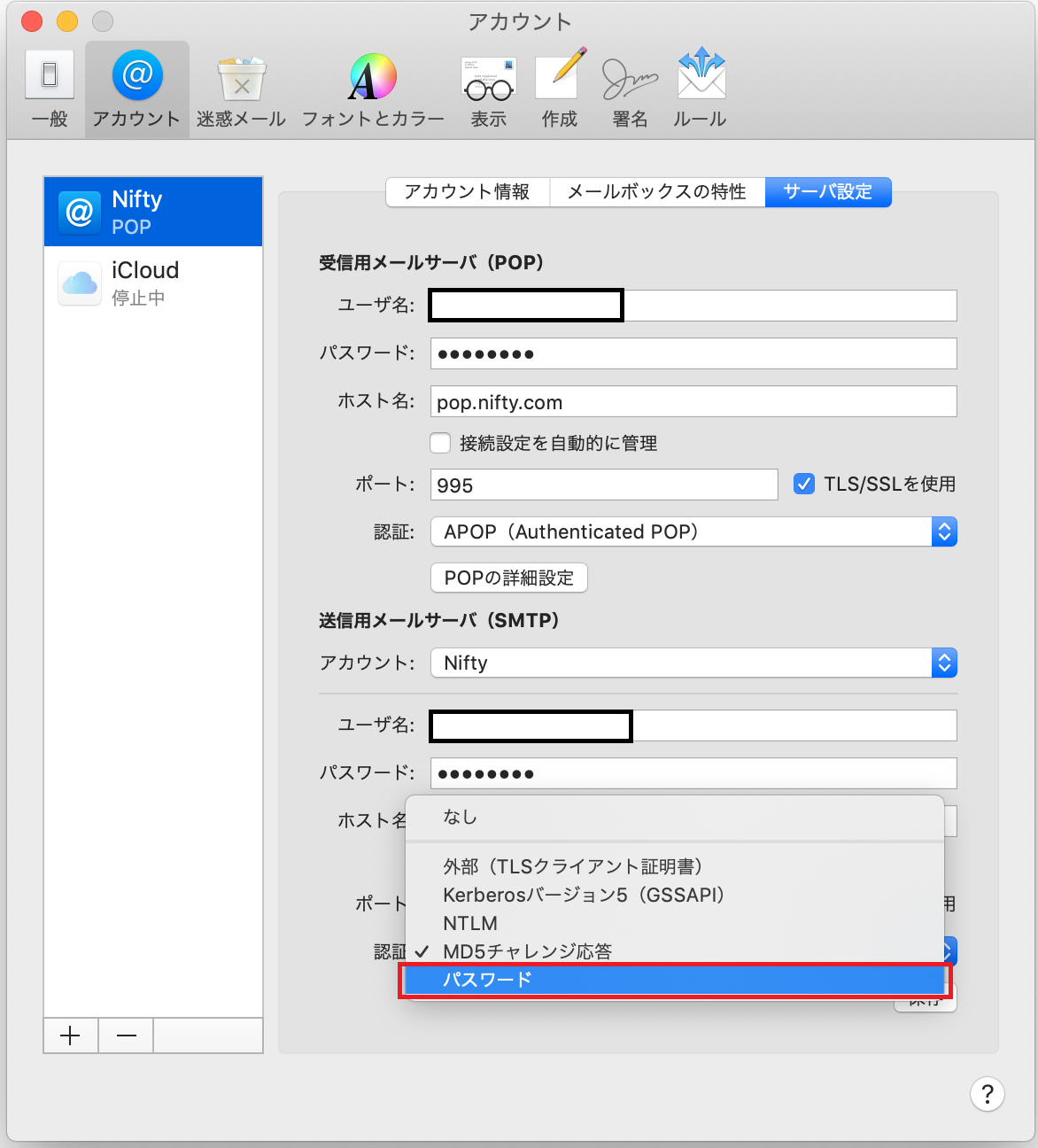Open the 迷惑メール junk mail preferences
The height and width of the screenshot is (1148, 1038).
coord(241,89)
